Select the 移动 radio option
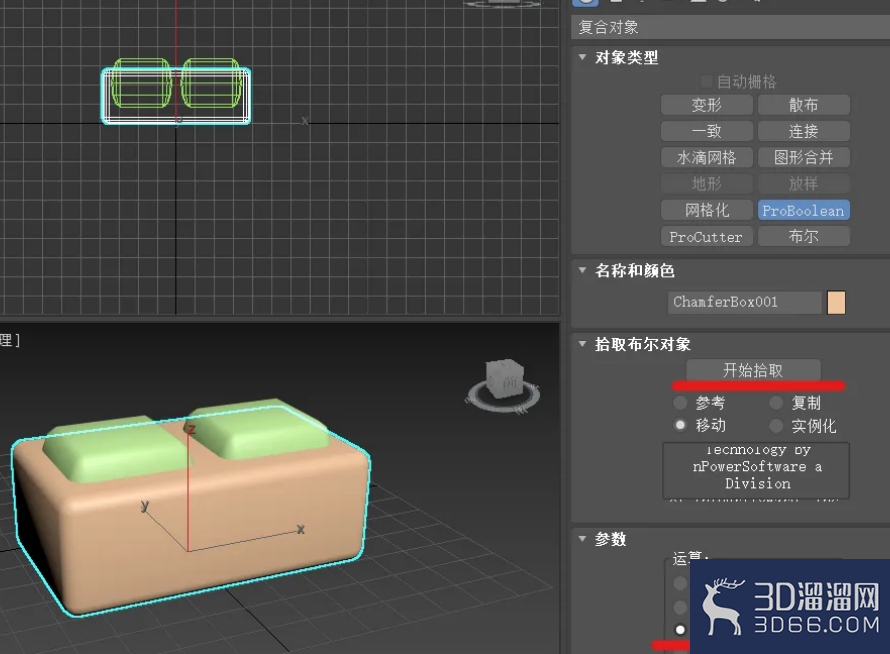This screenshot has height=654, width=890. [680, 425]
